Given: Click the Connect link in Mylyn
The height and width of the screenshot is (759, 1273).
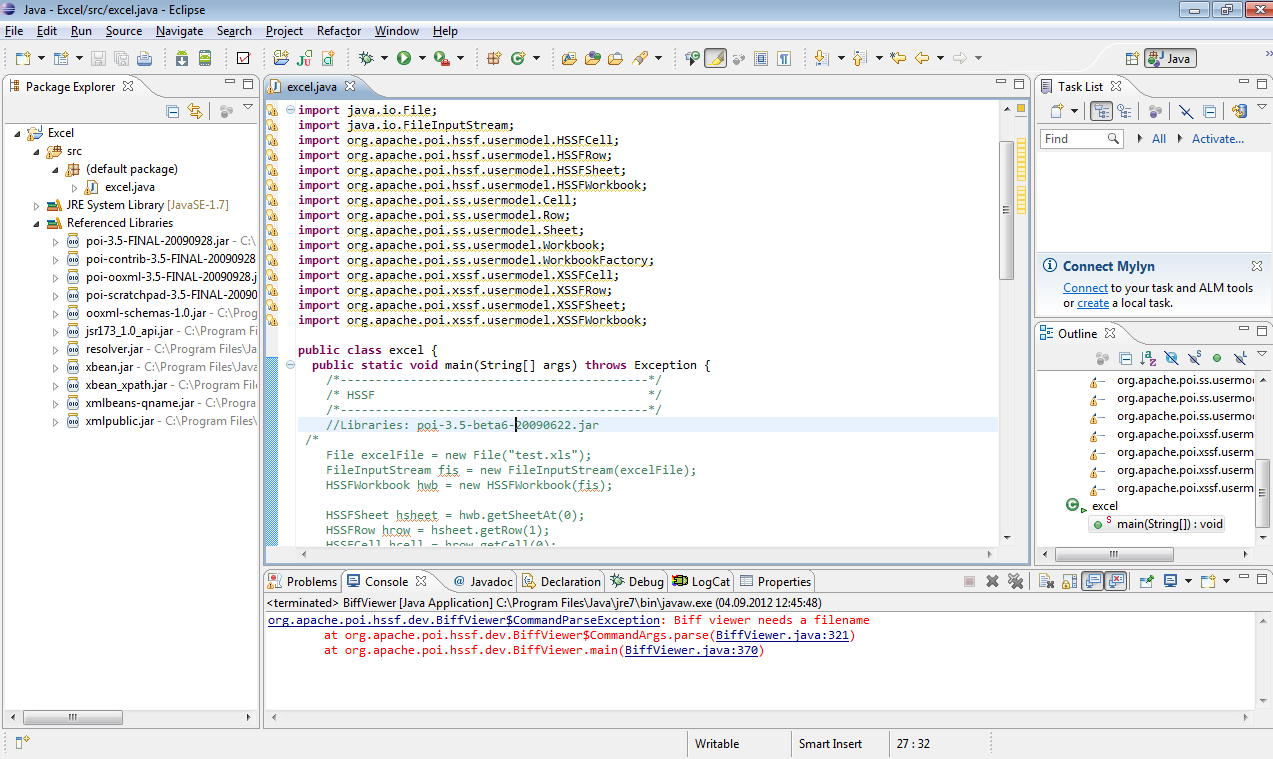Looking at the screenshot, I should tap(1085, 288).
